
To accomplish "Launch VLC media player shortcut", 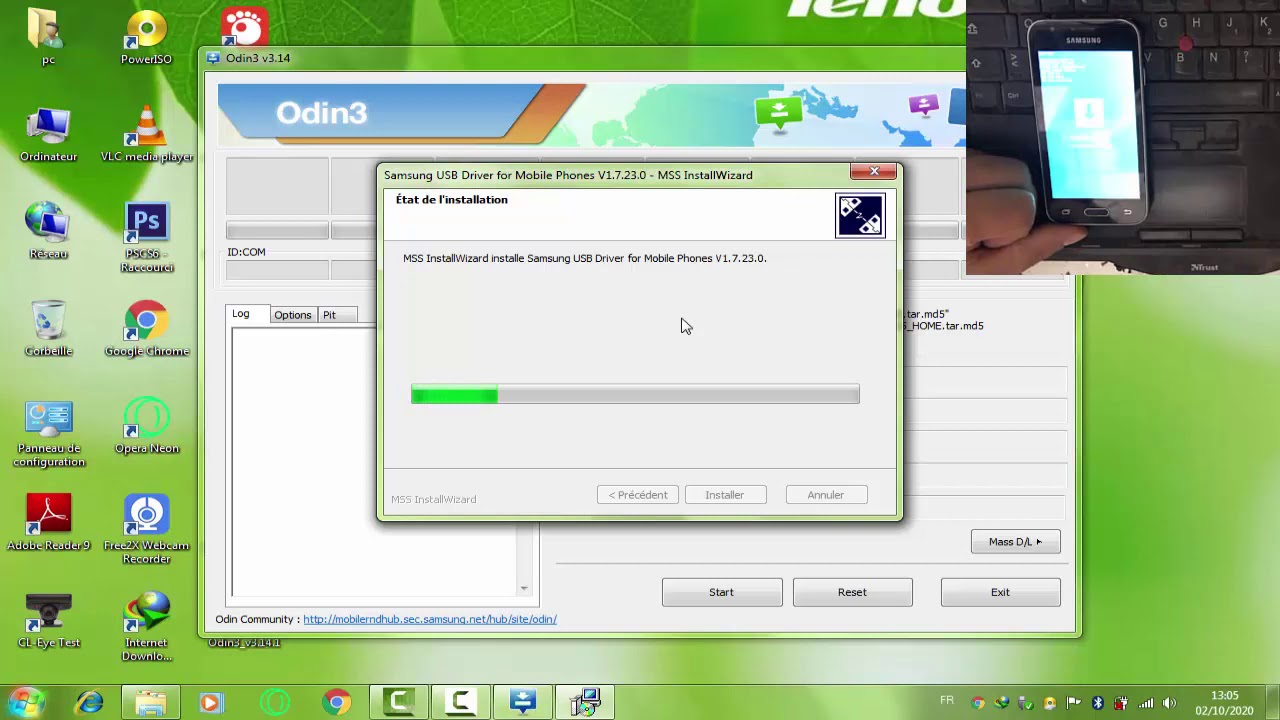I will coord(147,135).
